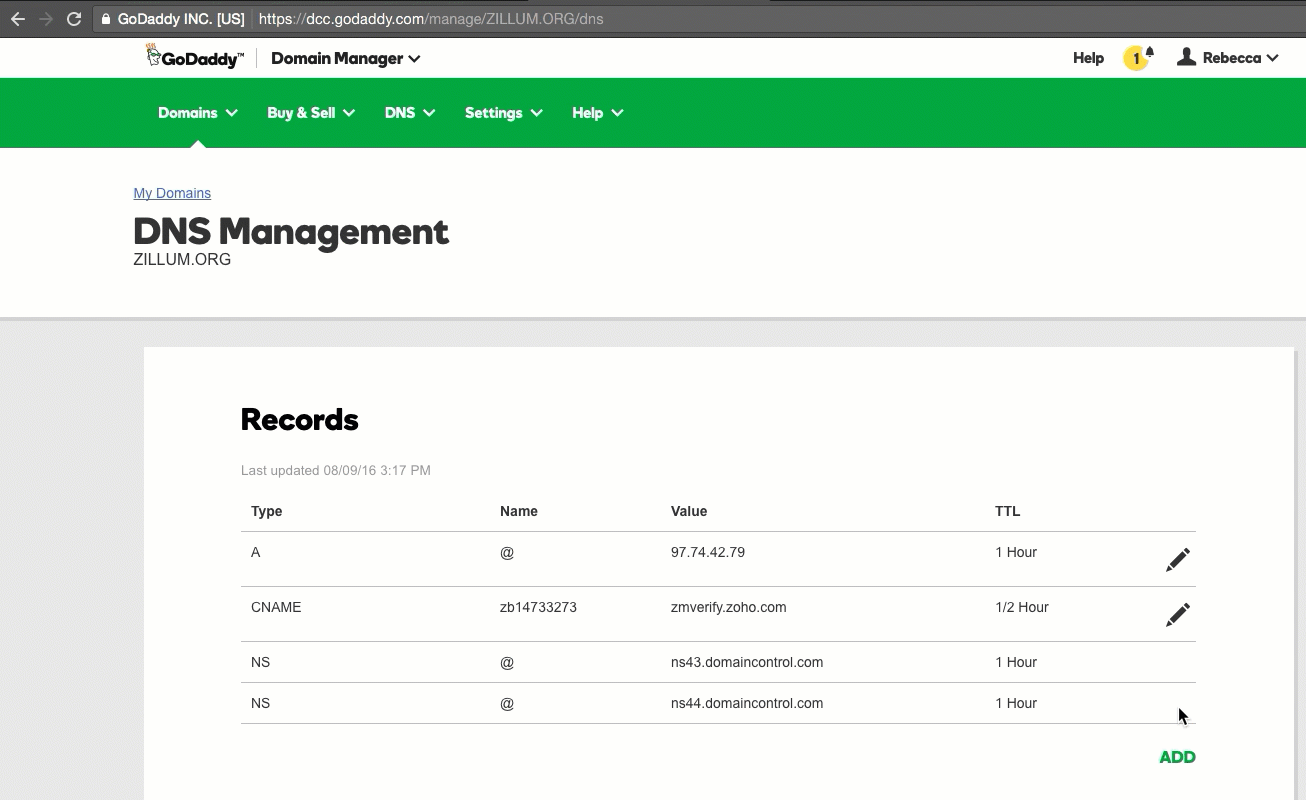
Task: Edit the CNAME record with pencil icon
Action: (1177, 615)
